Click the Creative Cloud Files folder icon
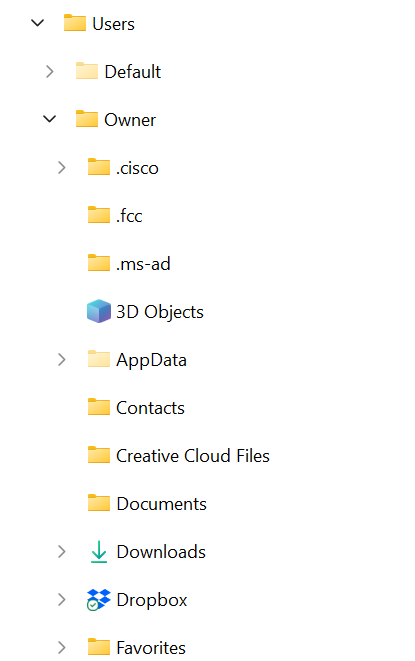This screenshot has height=661, width=415. pyautogui.click(x=99, y=455)
